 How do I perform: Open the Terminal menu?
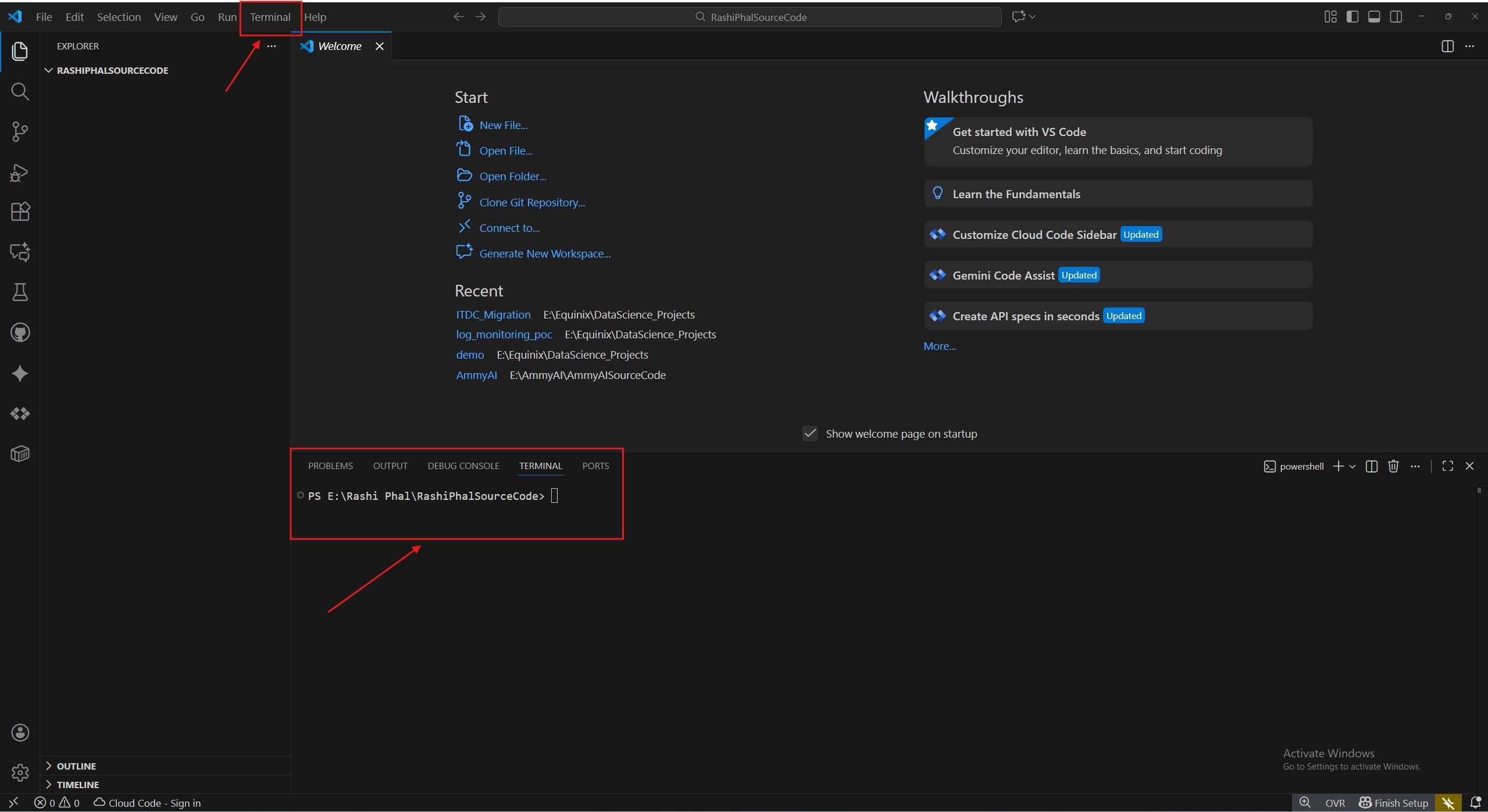tap(270, 17)
